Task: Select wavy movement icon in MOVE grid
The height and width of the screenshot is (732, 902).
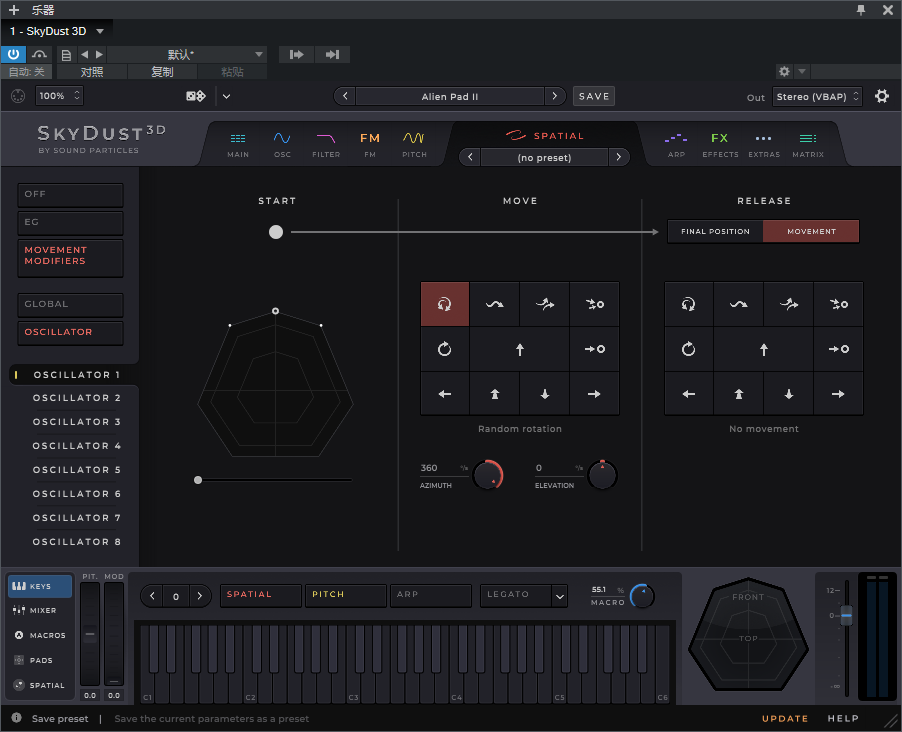Action: tap(495, 304)
